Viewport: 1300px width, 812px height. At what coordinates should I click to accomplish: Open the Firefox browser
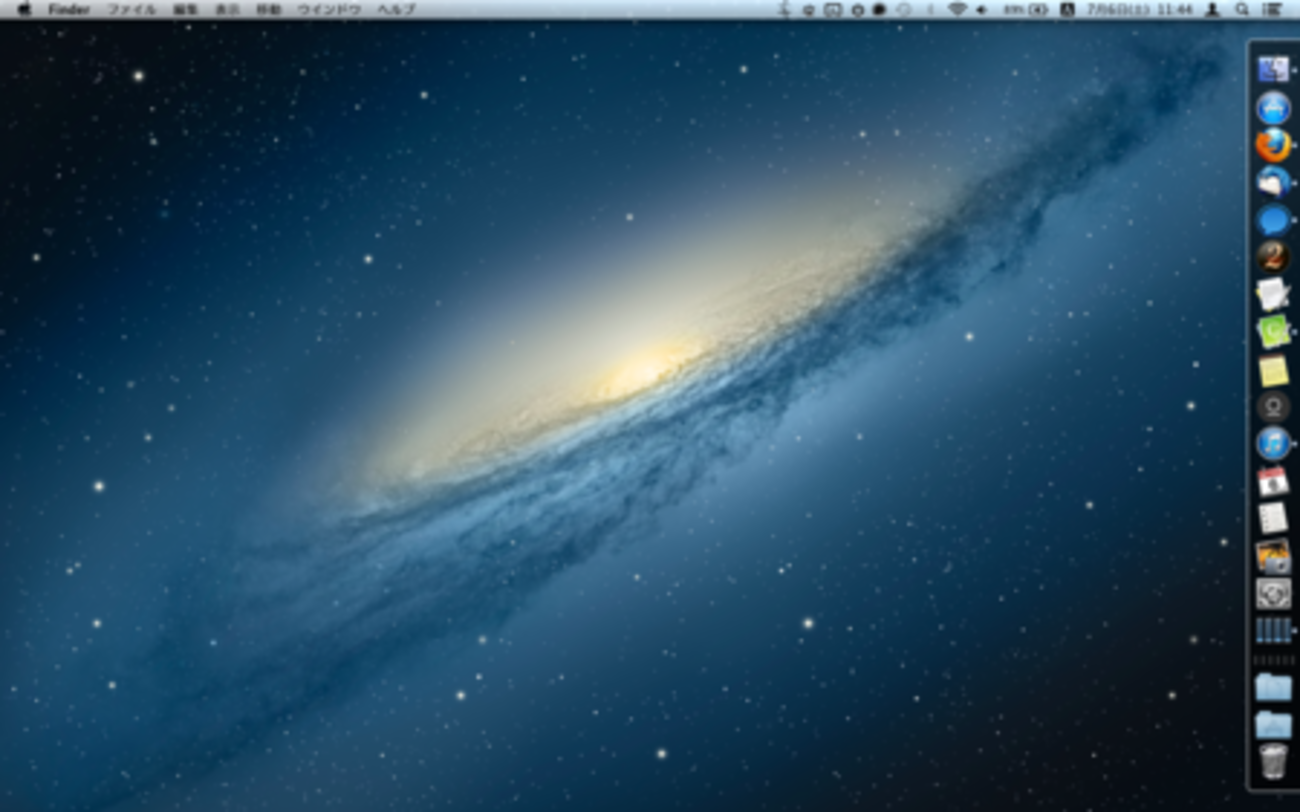(x=1272, y=145)
